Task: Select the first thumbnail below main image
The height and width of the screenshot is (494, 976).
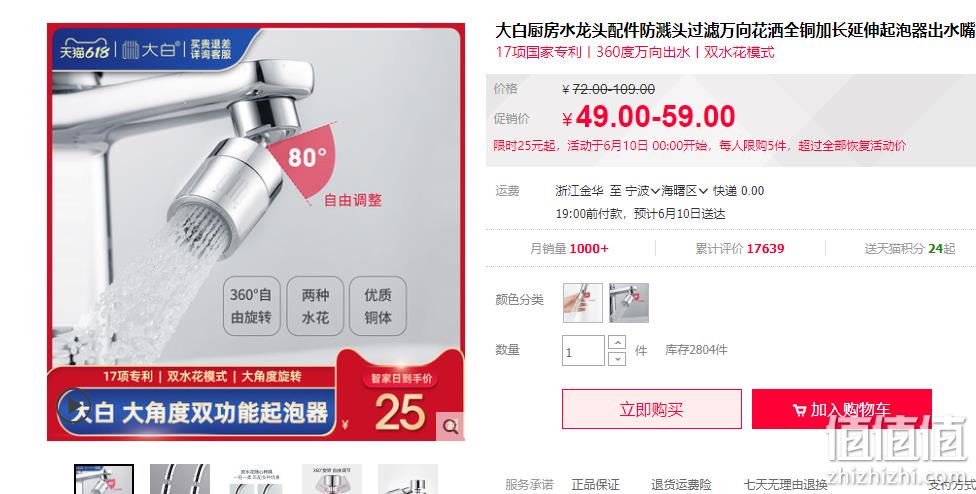Action: click(x=104, y=479)
